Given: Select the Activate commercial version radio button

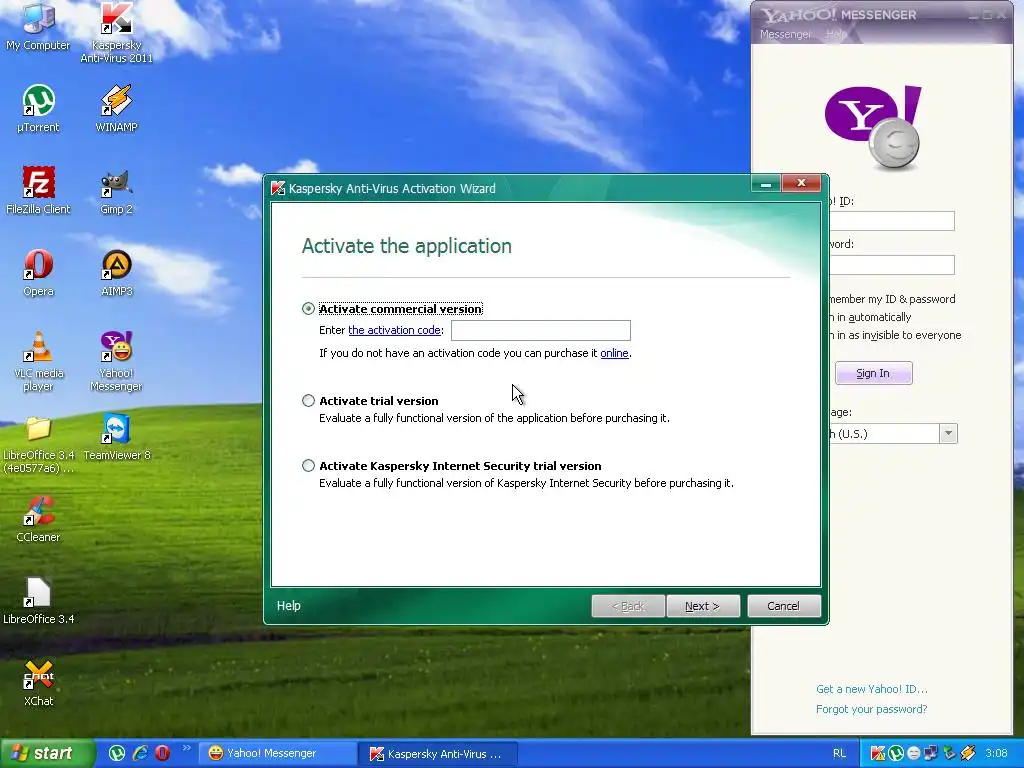Looking at the screenshot, I should [308, 309].
